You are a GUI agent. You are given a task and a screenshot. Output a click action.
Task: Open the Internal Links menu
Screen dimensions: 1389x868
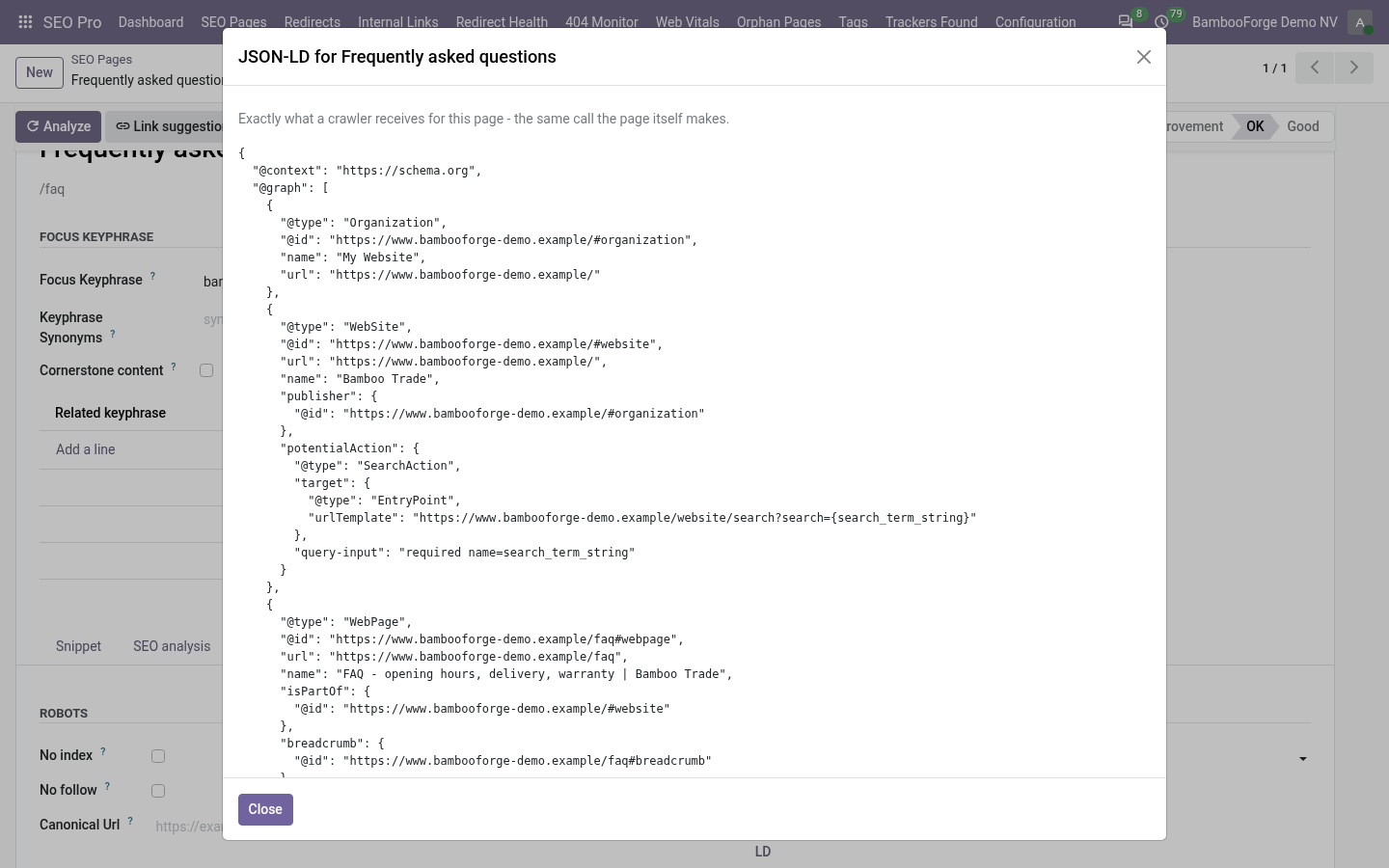tap(398, 22)
